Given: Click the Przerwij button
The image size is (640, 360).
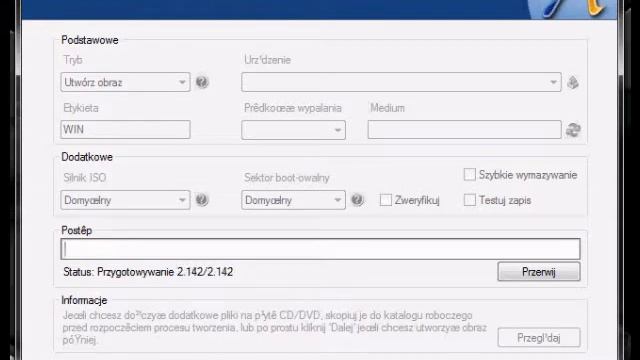Looking at the screenshot, I should click(x=539, y=272).
